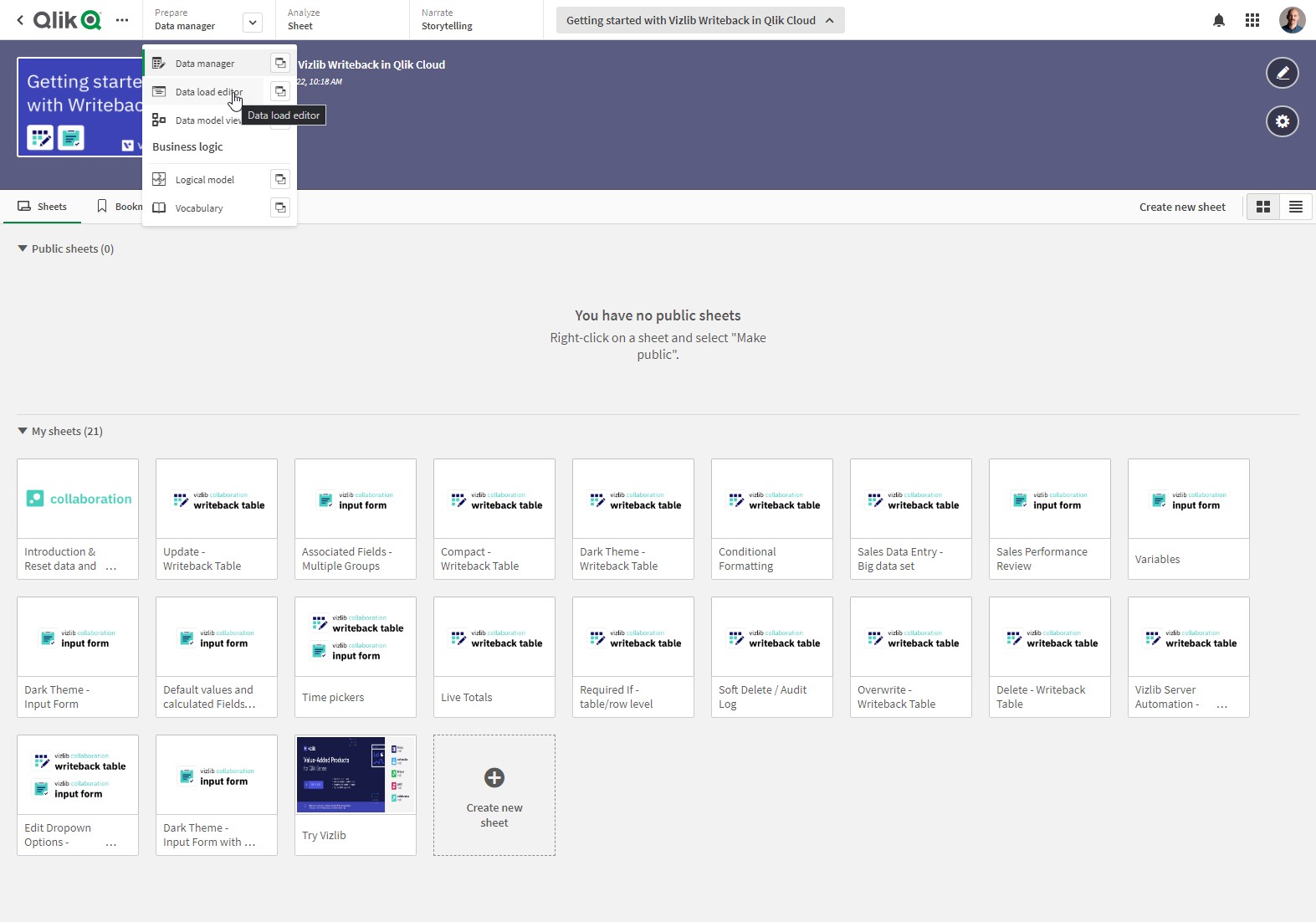The height and width of the screenshot is (922, 1316).
Task: Open Dark Theme - Writeback Table sheet
Action: (633, 519)
